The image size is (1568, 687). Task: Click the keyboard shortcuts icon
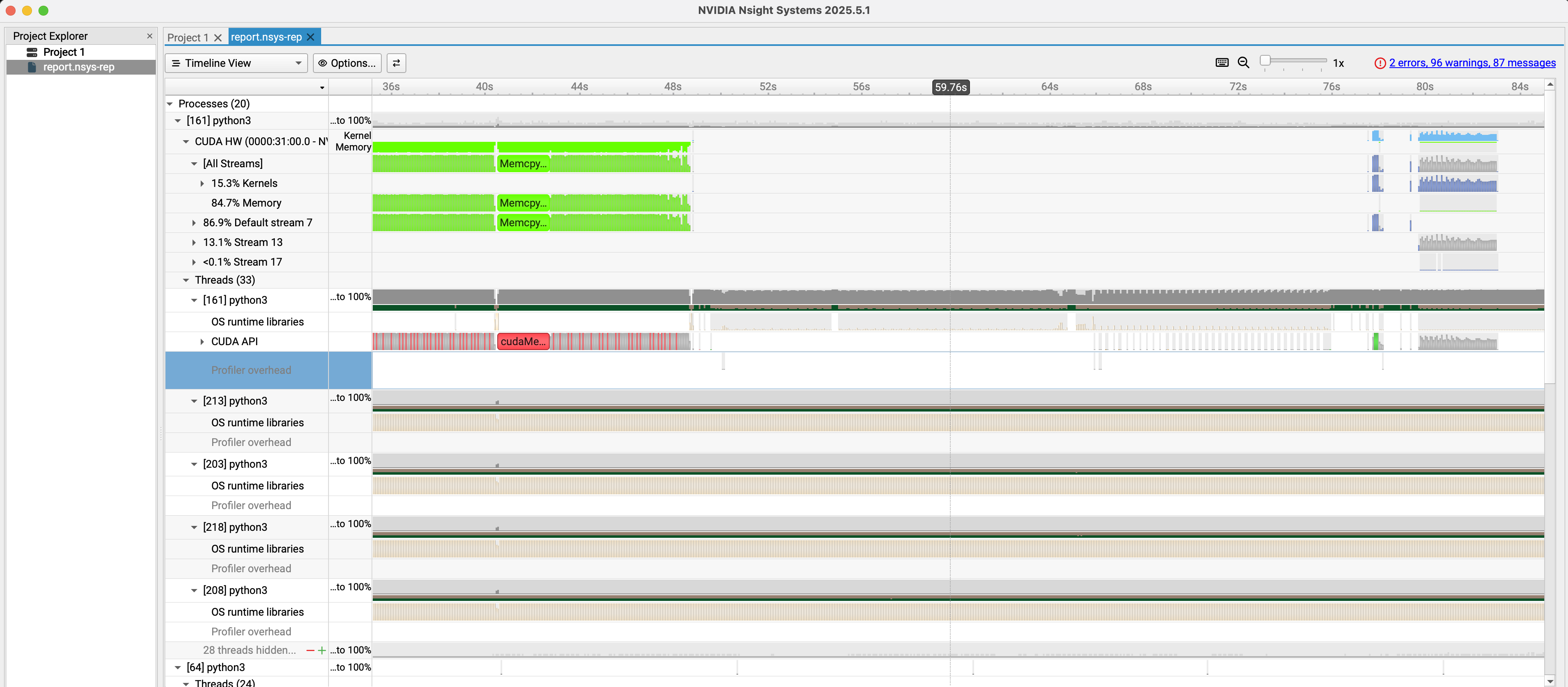coord(1221,63)
